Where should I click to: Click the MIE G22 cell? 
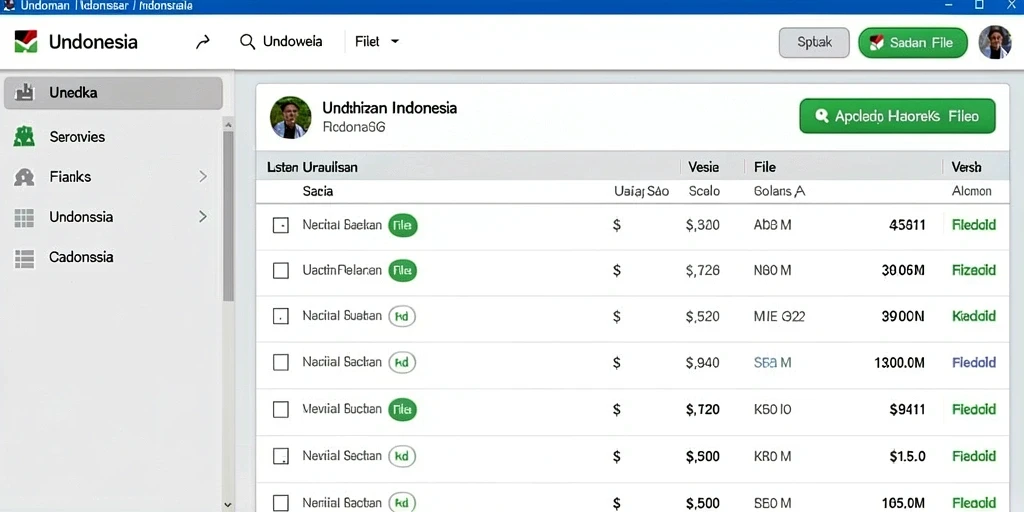pos(779,317)
